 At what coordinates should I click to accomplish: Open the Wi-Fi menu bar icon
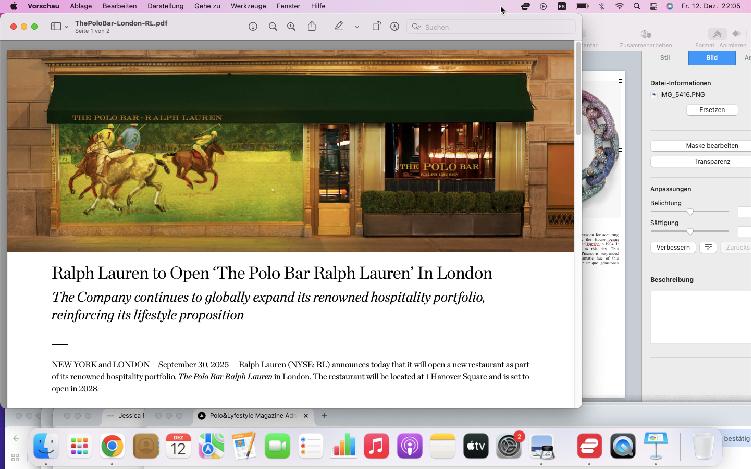point(619,6)
